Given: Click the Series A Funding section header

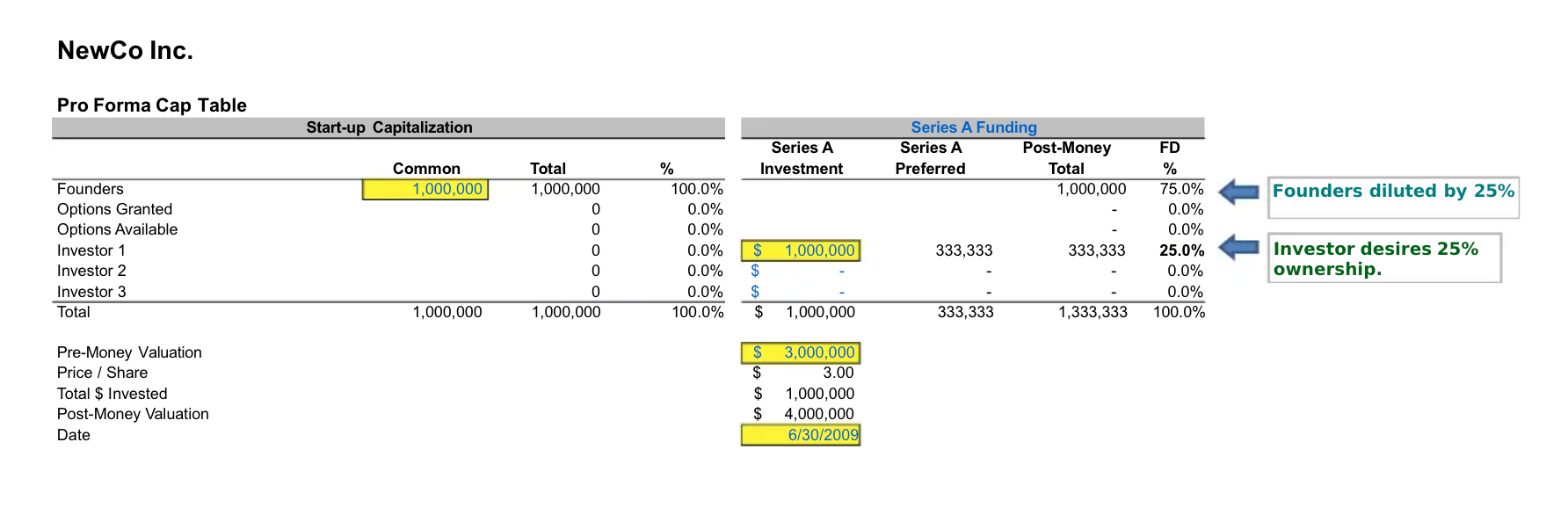Looking at the screenshot, I should pos(973,127).
